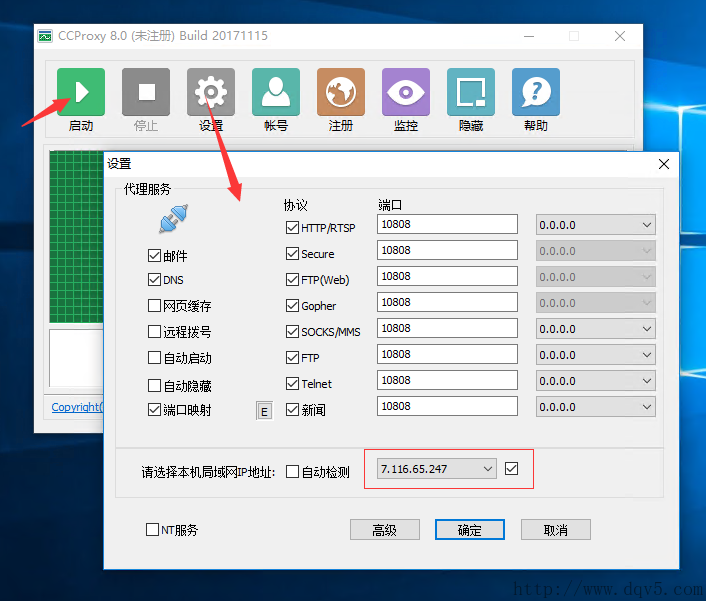This screenshot has width=706, height=601.
Task: Click the FTP(Web) port field
Action: [x=447, y=276]
